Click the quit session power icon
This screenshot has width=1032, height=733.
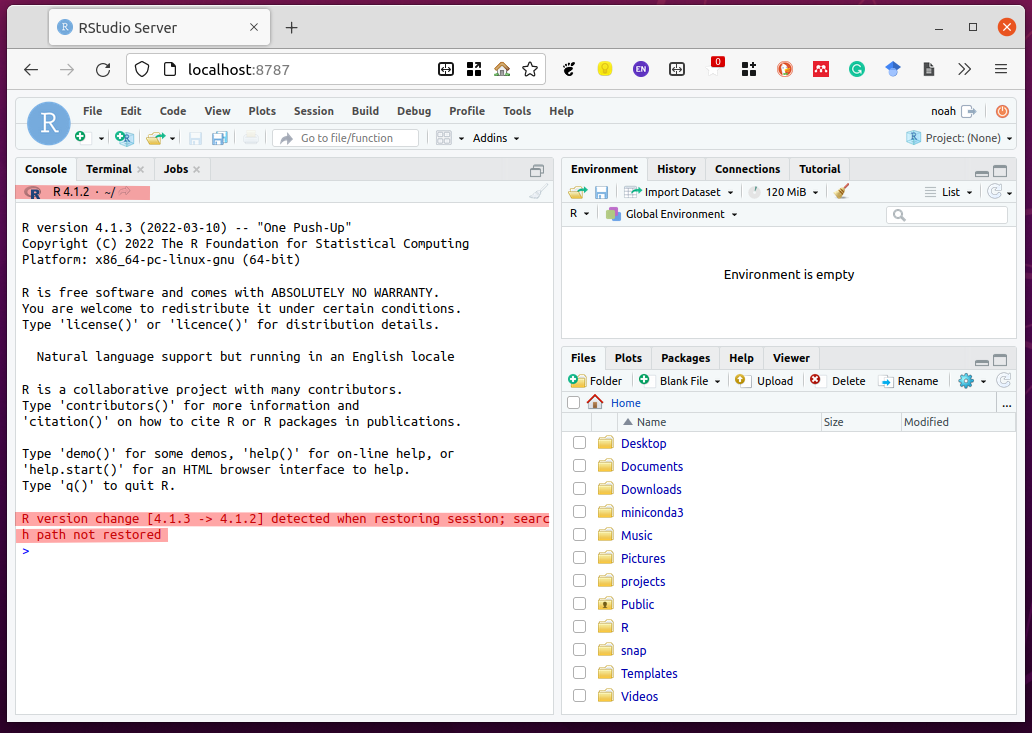(x=1002, y=111)
